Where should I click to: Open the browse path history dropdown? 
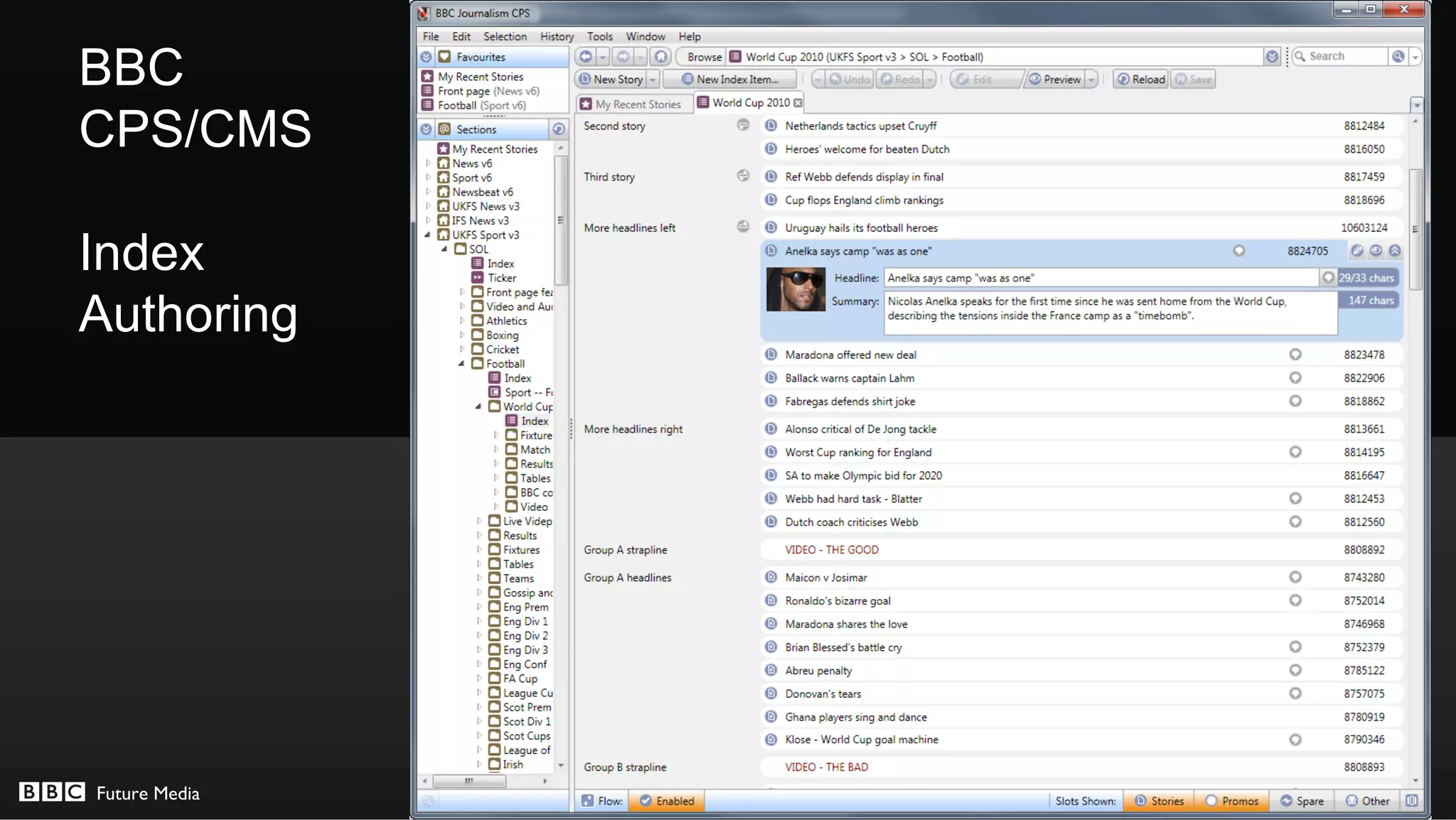point(1272,57)
